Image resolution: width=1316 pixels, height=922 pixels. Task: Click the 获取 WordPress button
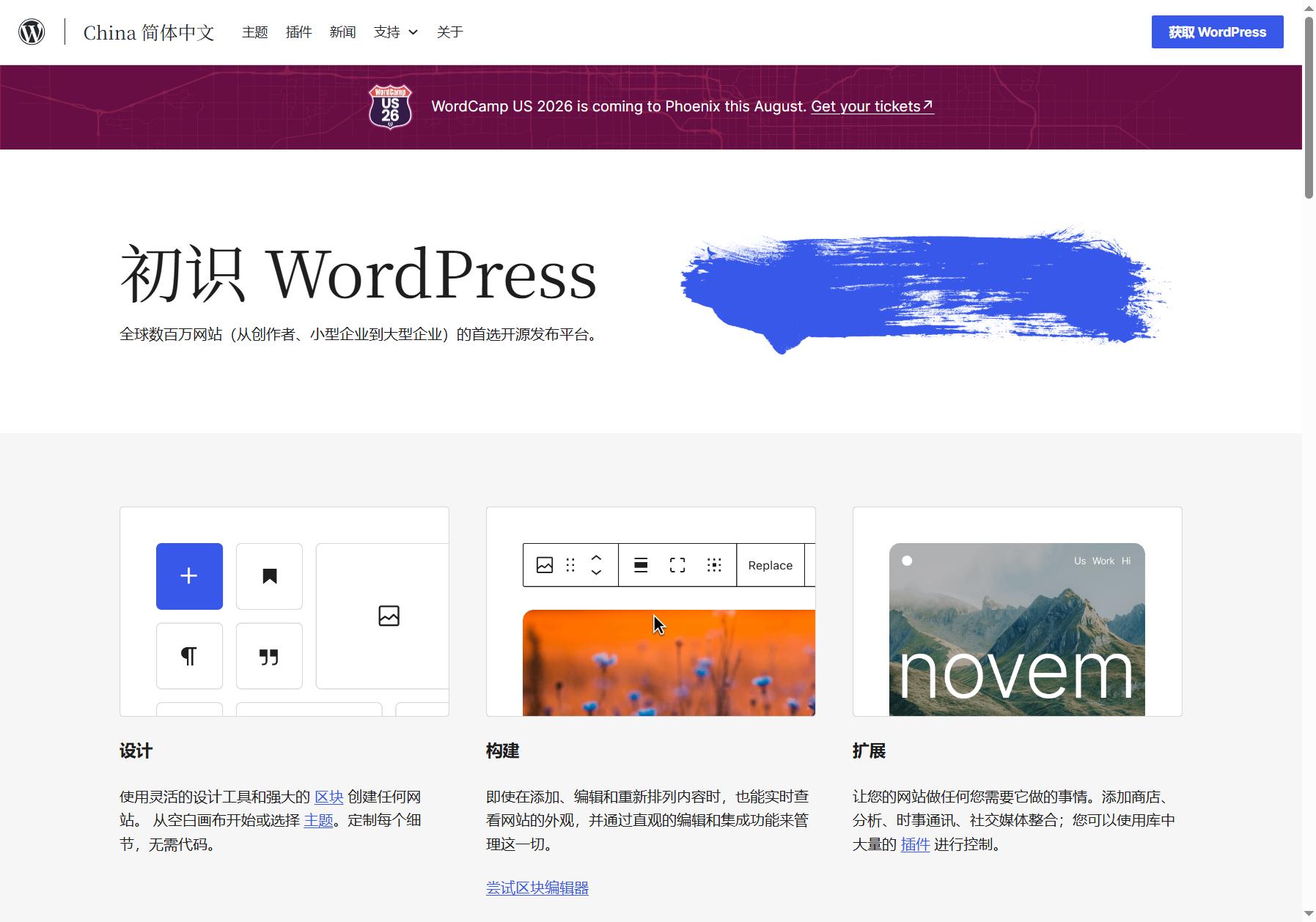1217,32
